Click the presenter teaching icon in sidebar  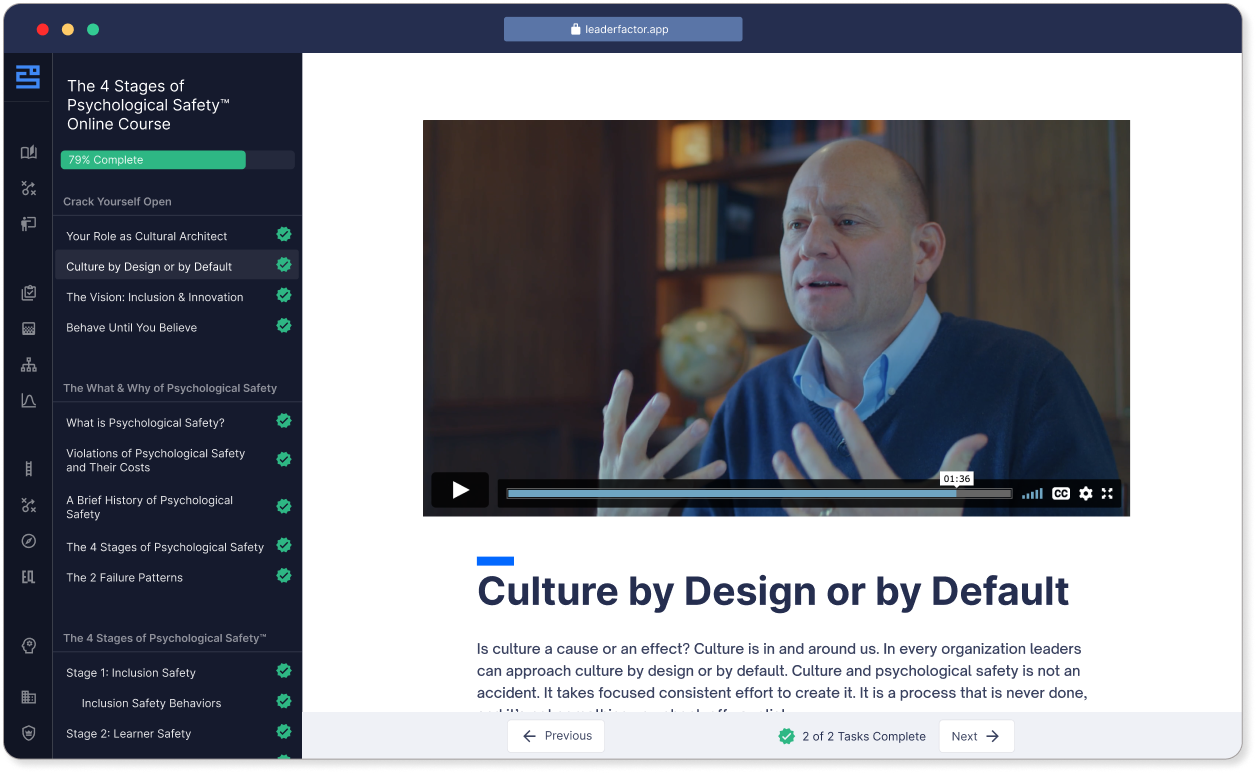click(x=29, y=223)
